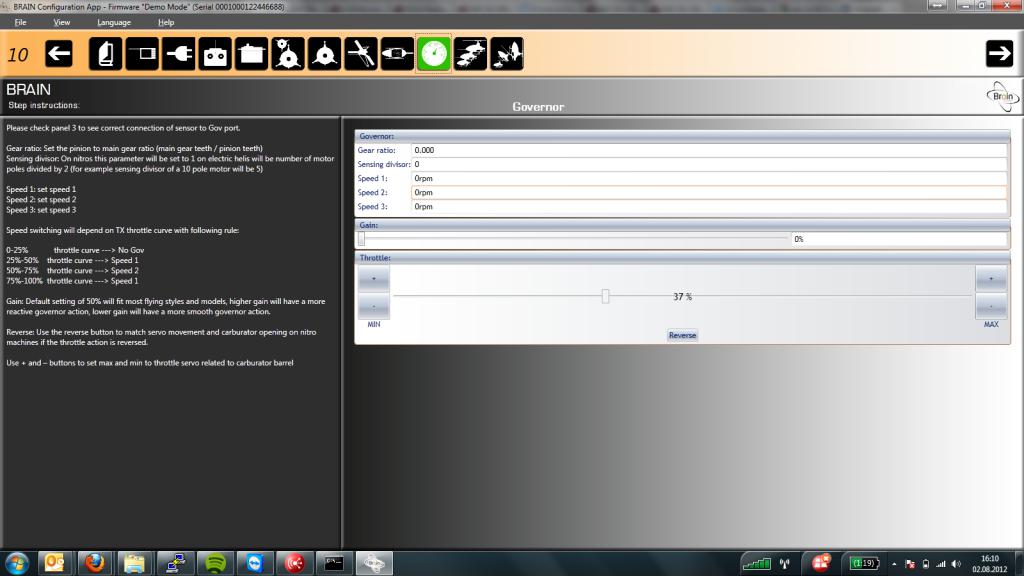Click the Gear ratio input field

(708, 150)
